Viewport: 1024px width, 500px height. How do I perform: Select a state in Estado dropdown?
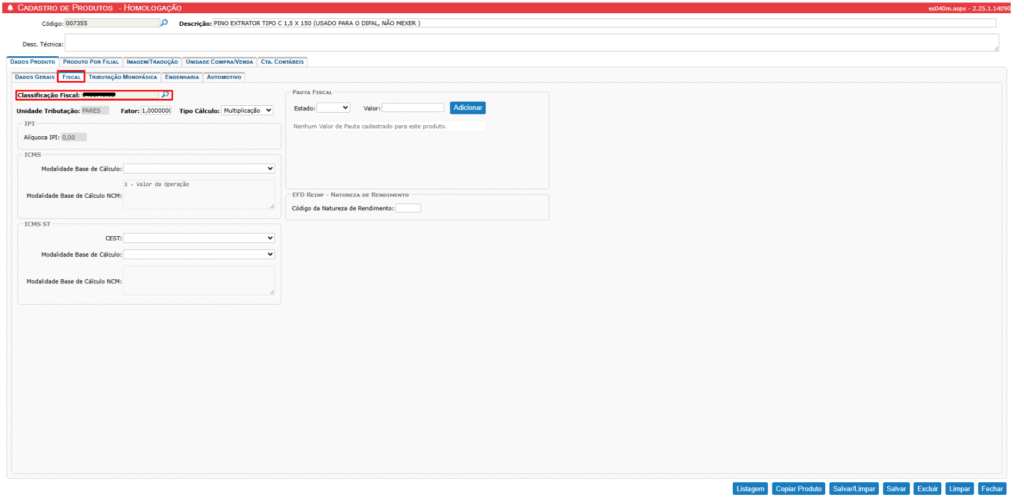pos(332,107)
